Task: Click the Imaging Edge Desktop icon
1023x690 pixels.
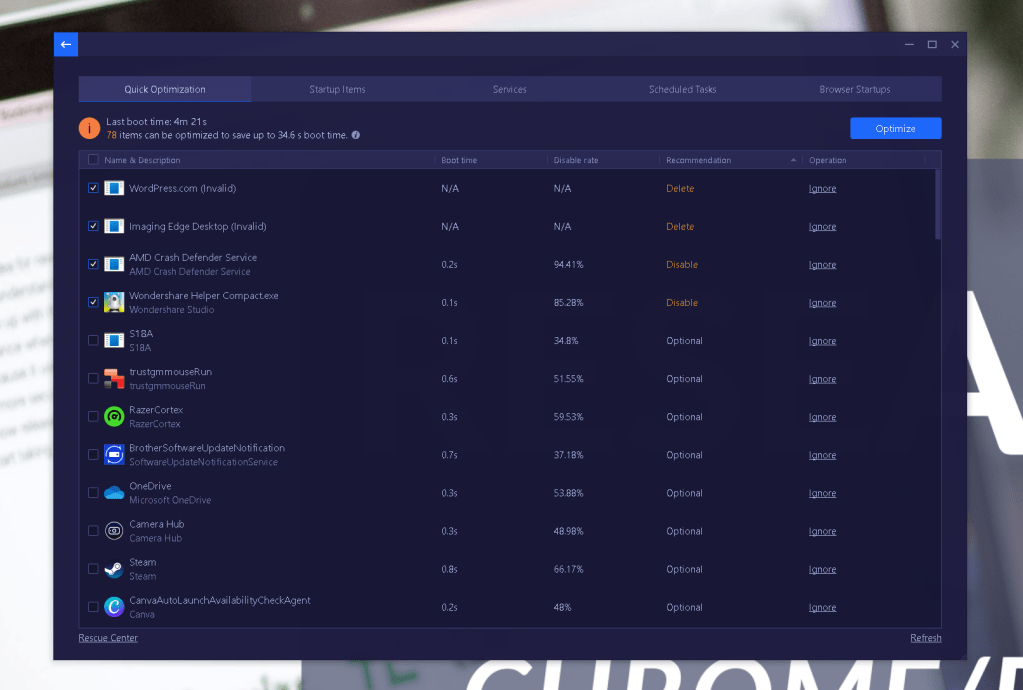Action: tap(114, 226)
